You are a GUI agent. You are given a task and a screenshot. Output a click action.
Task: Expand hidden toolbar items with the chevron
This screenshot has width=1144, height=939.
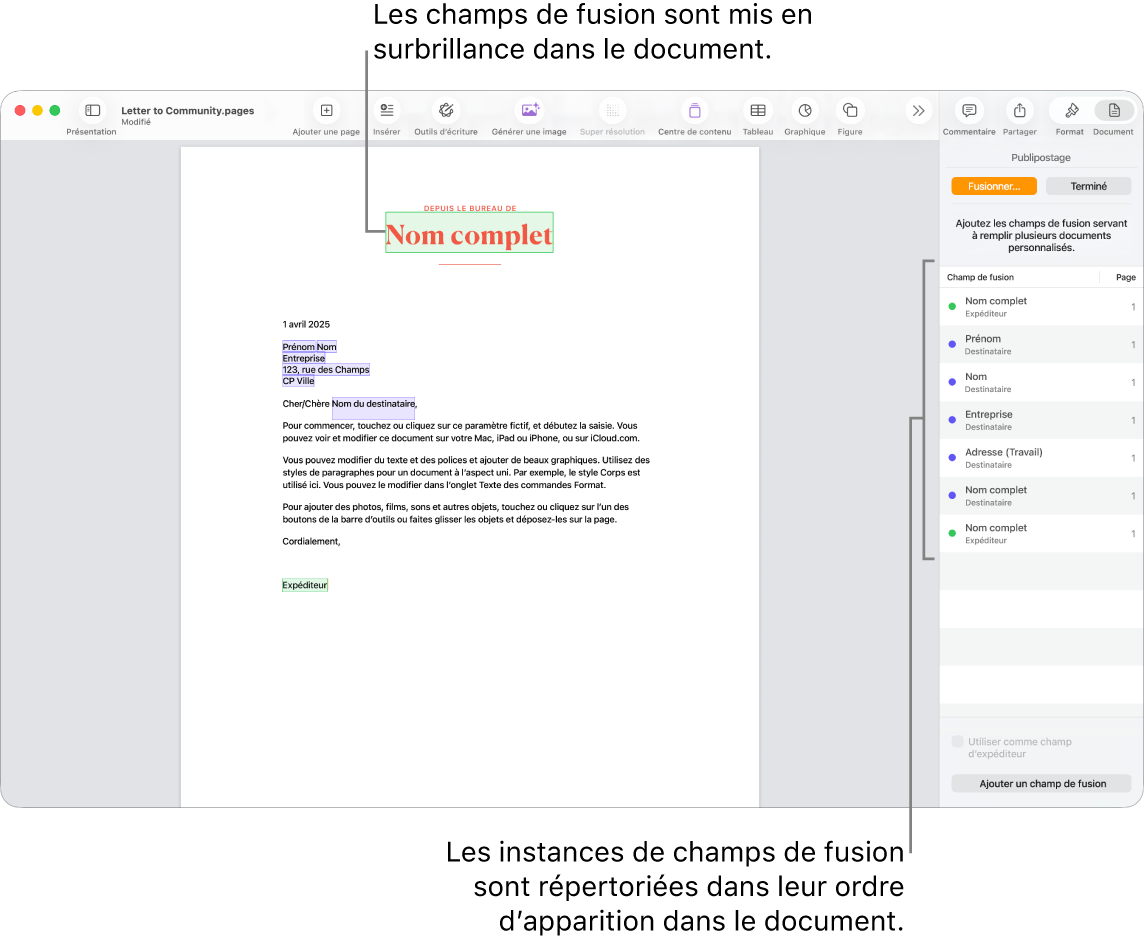click(x=918, y=111)
